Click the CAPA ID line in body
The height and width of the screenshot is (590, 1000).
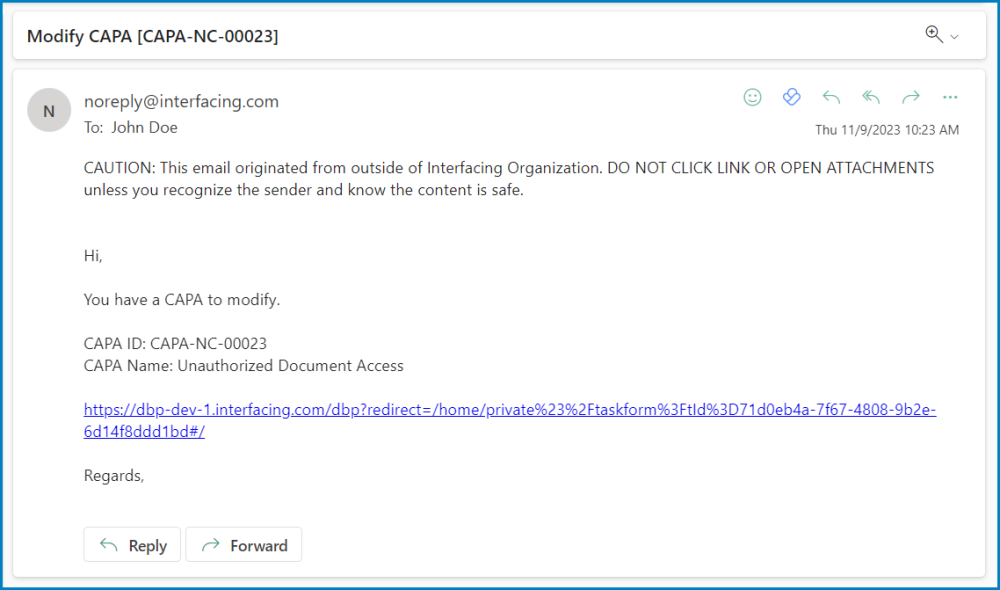point(175,343)
